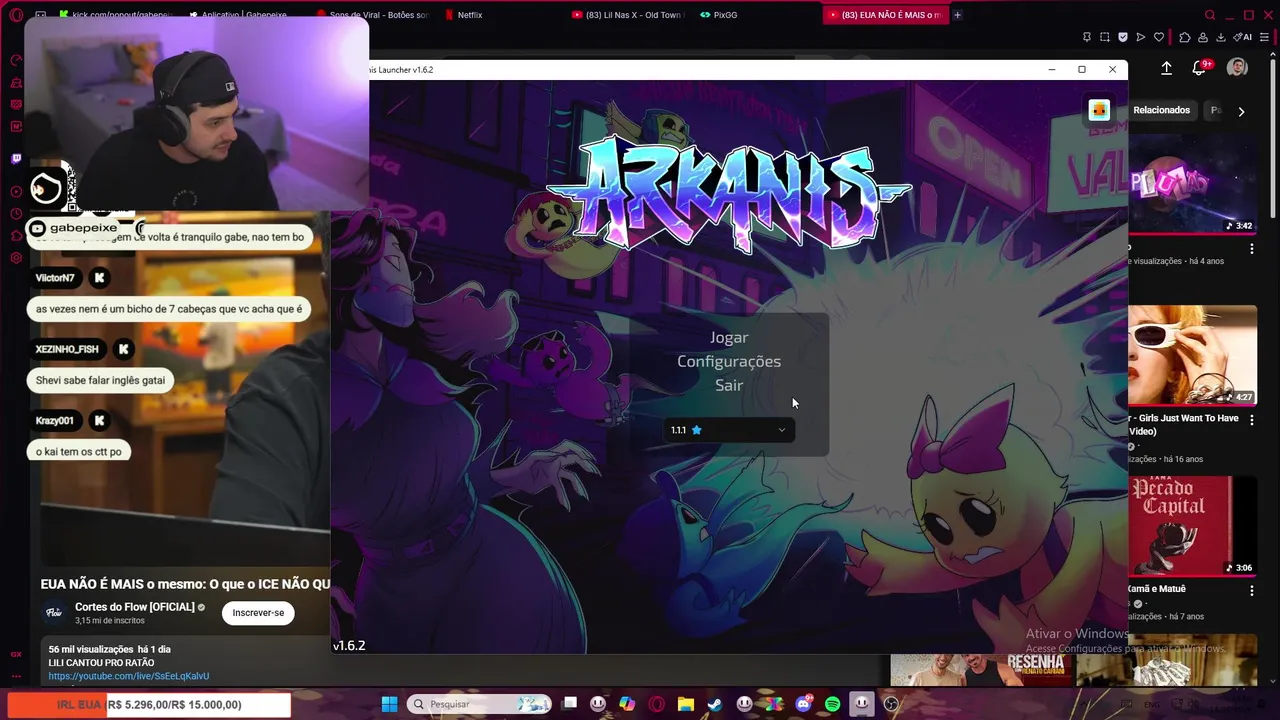Viewport: 1280px width, 720px height.
Task: Choose Sair to exit the launcher
Action: tap(729, 385)
